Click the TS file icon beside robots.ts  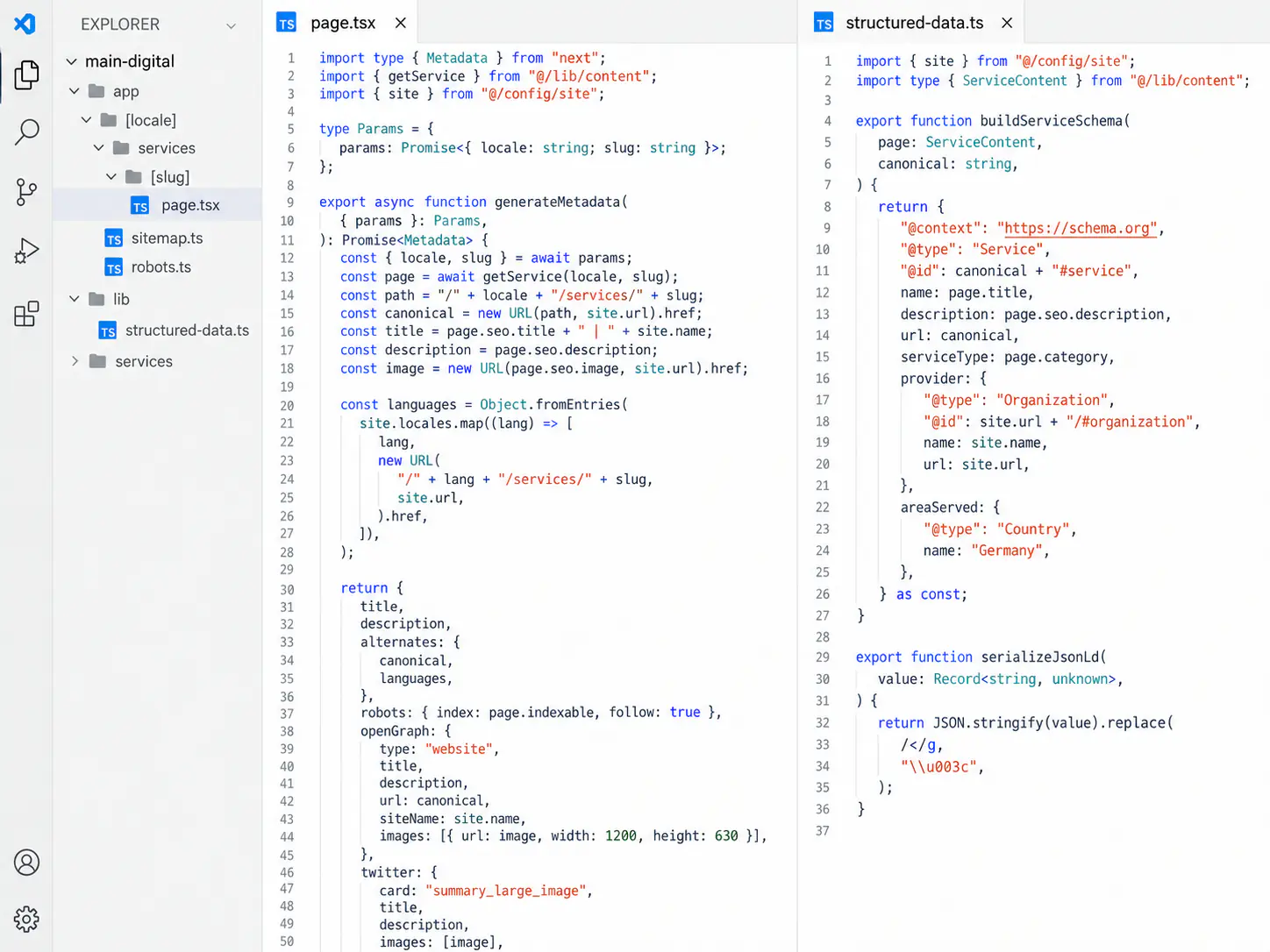pos(114,268)
